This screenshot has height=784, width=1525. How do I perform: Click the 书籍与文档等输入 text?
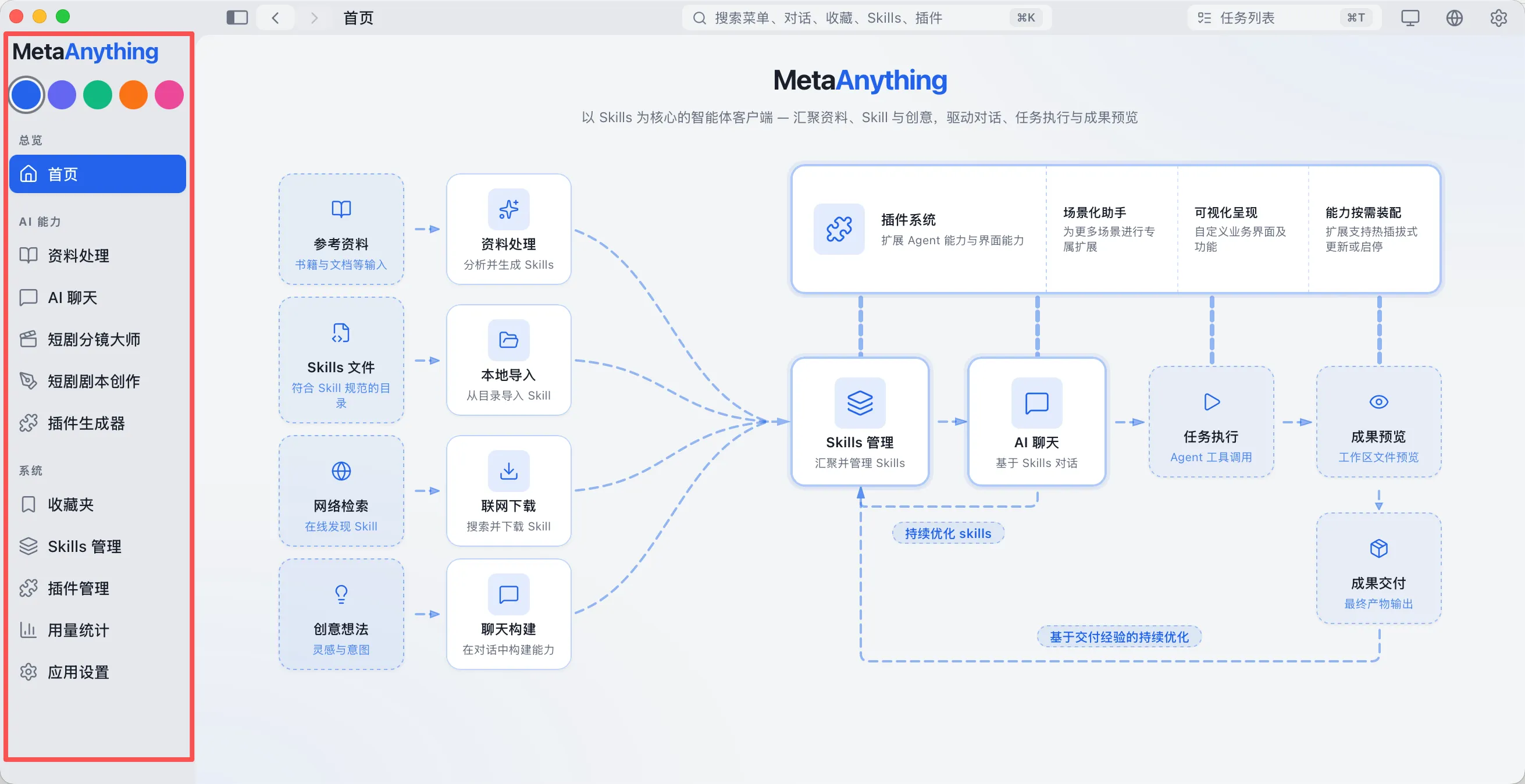click(x=341, y=265)
